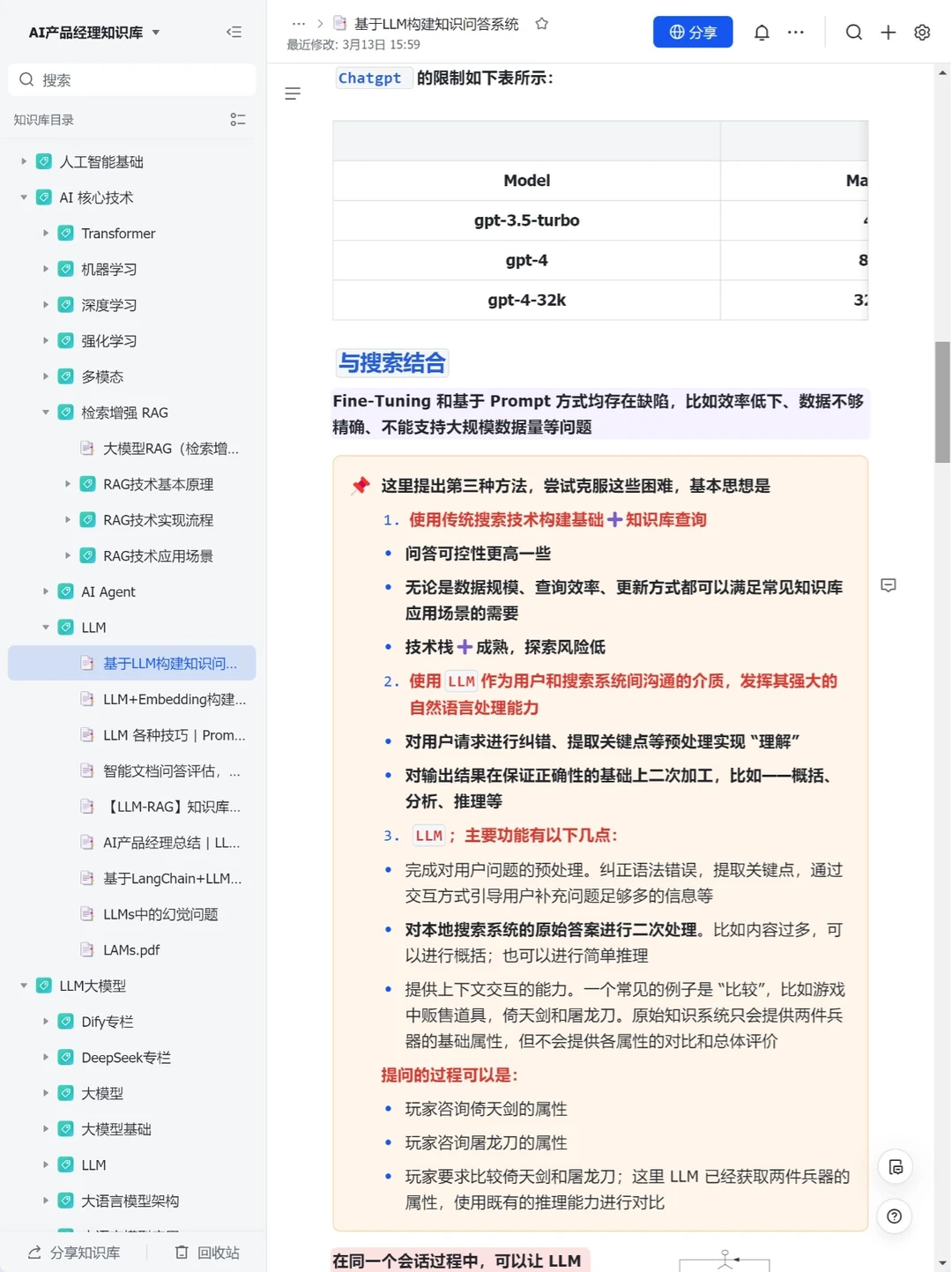Click 分享知识库 at the bottom
Image resolution: width=952 pixels, height=1272 pixels.
[x=74, y=1252]
